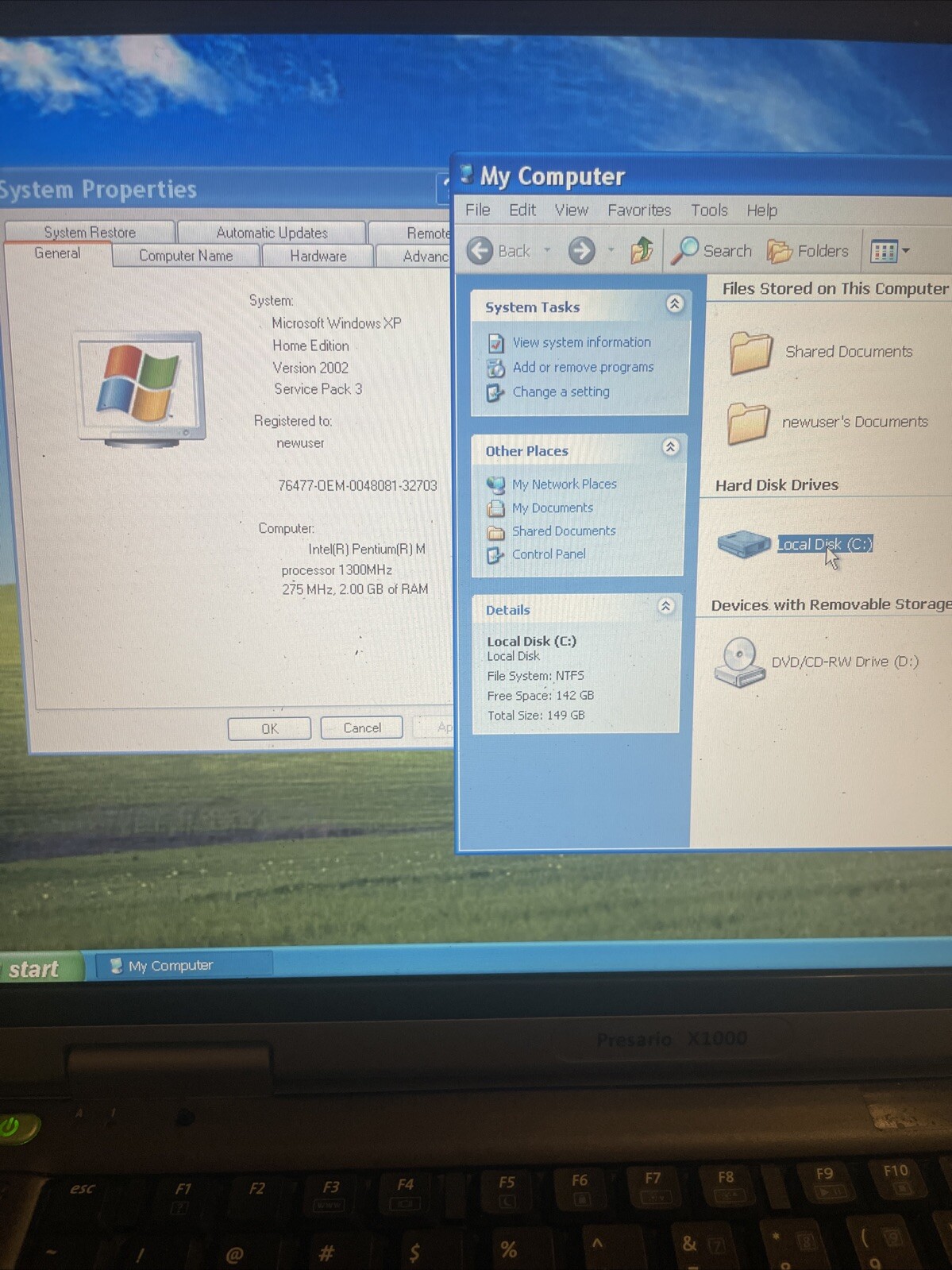
Task: Open the Back history dropdown arrow
Action: point(547,251)
